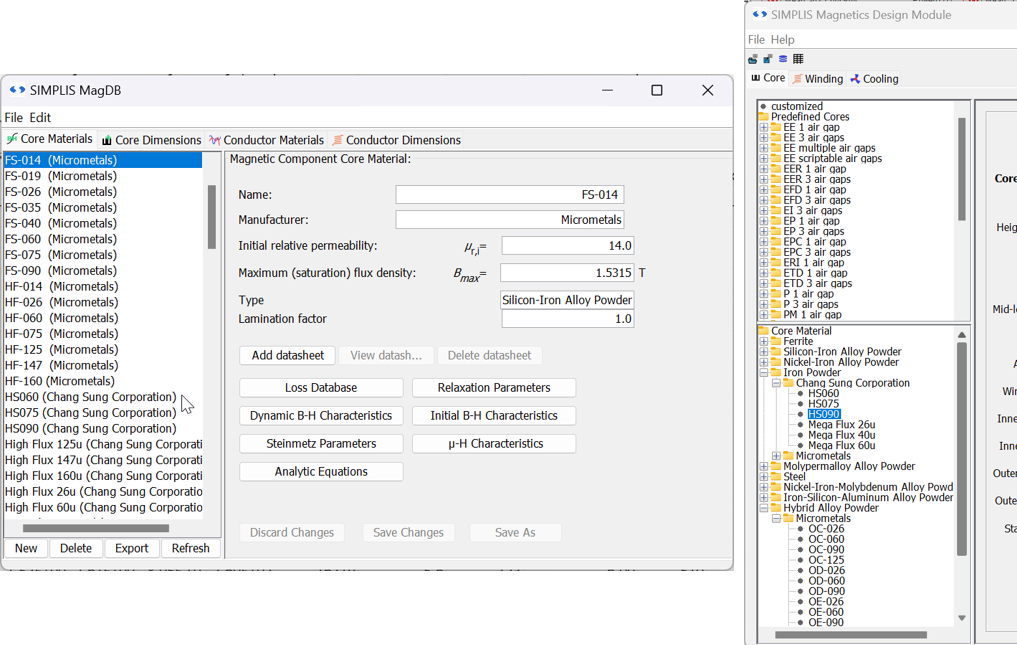Click the Initial relative permeability field
The image size is (1017, 645).
pos(567,246)
